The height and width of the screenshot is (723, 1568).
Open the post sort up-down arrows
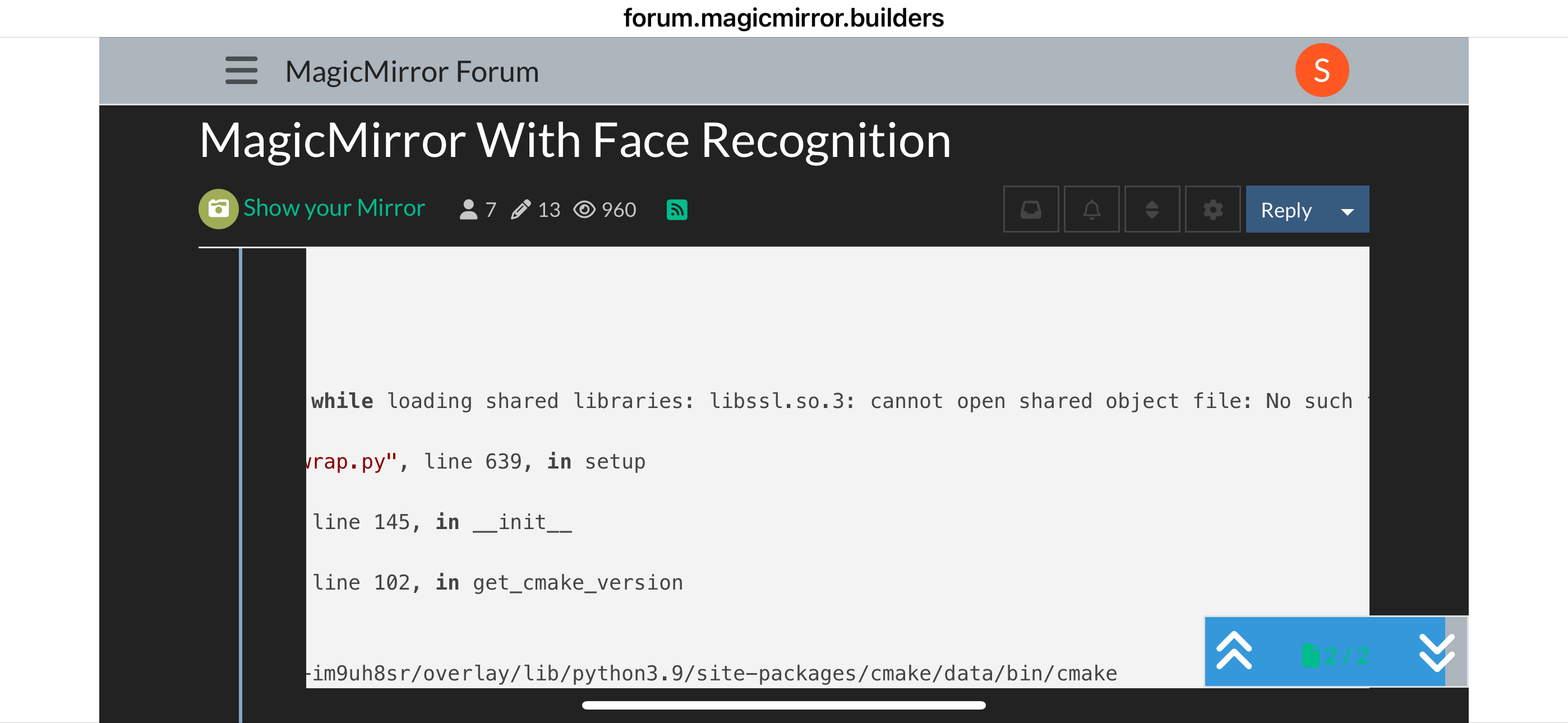1152,210
